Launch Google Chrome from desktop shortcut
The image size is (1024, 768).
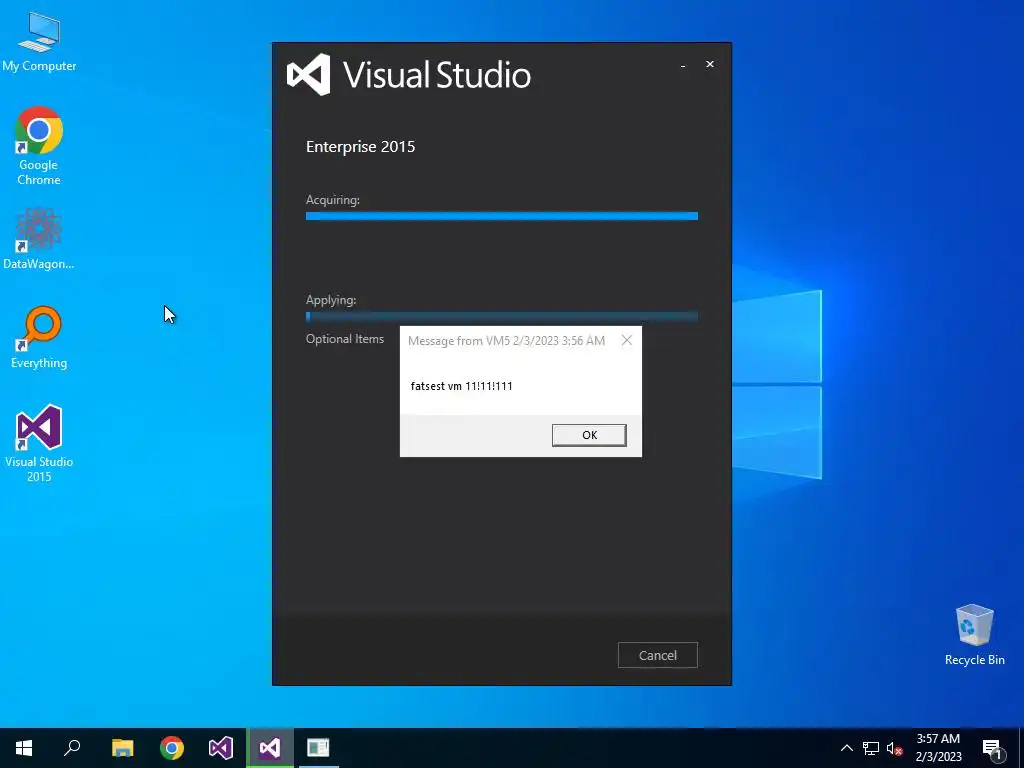point(39,146)
